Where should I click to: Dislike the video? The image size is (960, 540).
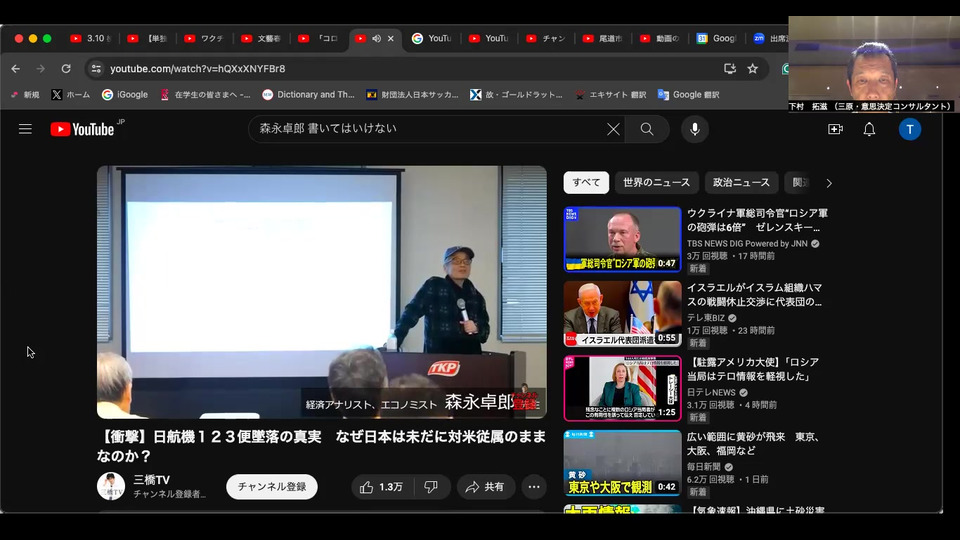(431, 487)
